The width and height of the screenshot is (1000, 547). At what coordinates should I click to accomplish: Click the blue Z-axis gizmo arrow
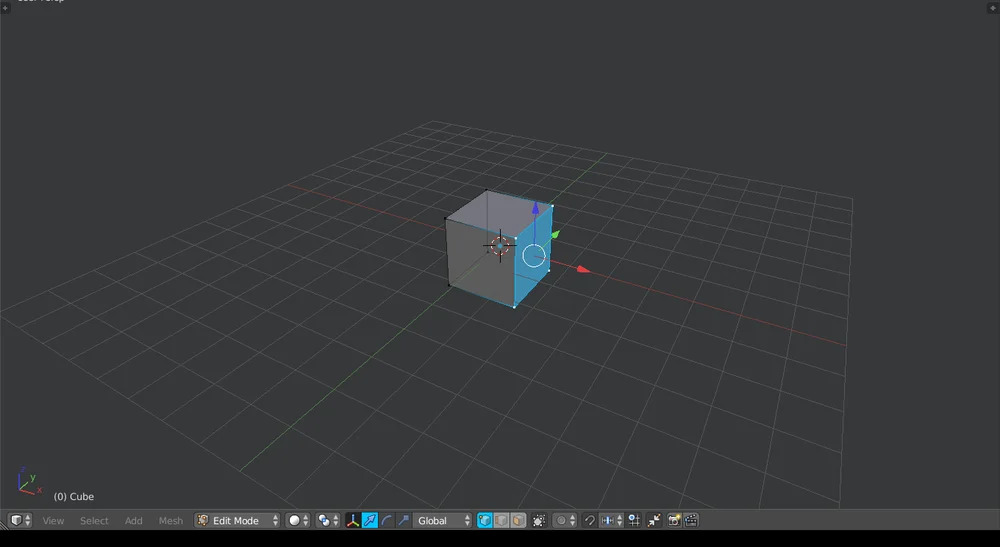[x=535, y=209]
